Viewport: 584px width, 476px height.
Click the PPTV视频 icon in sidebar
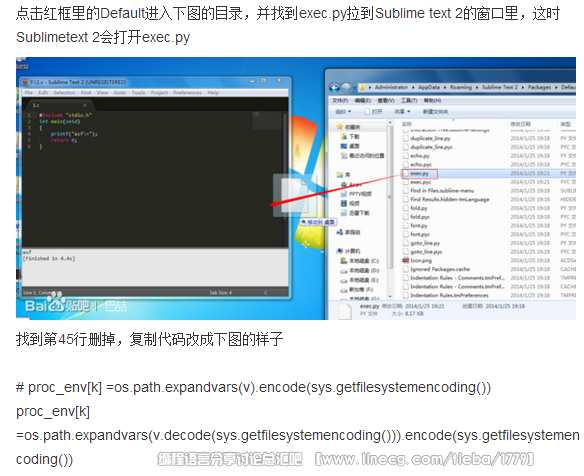[x=344, y=194]
